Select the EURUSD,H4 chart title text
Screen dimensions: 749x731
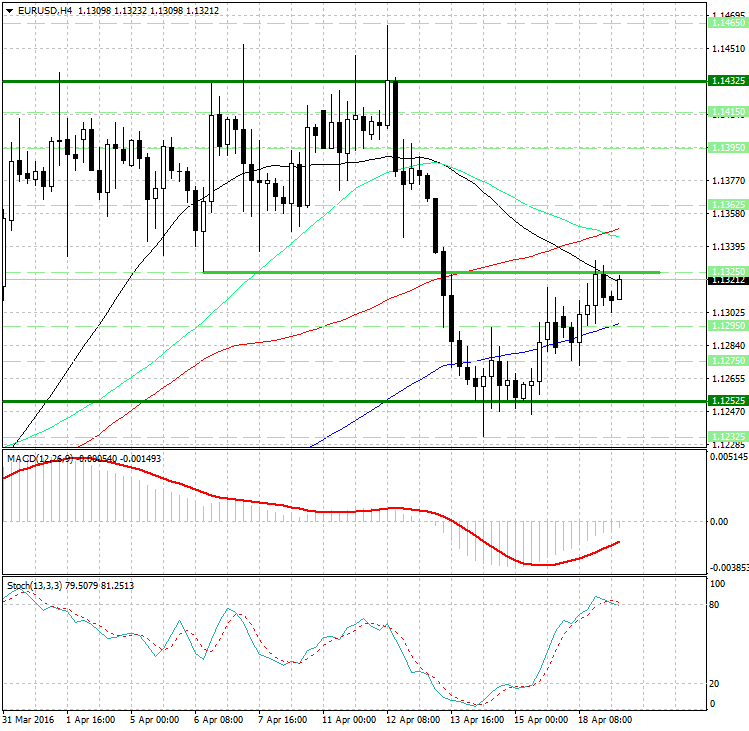point(45,11)
